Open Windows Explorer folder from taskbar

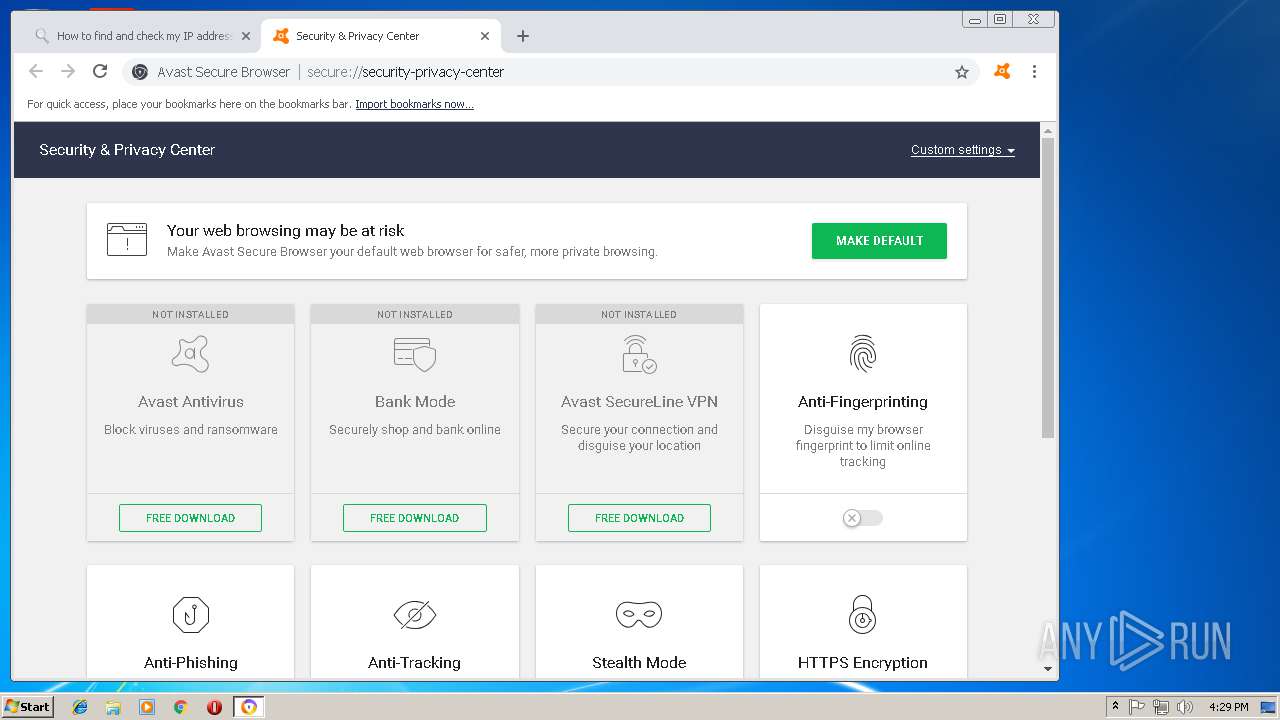click(x=113, y=707)
